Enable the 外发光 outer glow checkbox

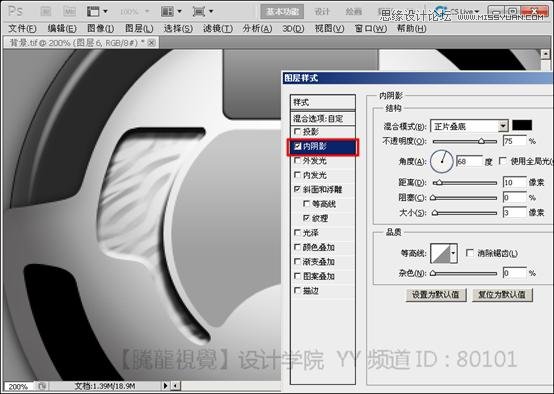click(297, 160)
